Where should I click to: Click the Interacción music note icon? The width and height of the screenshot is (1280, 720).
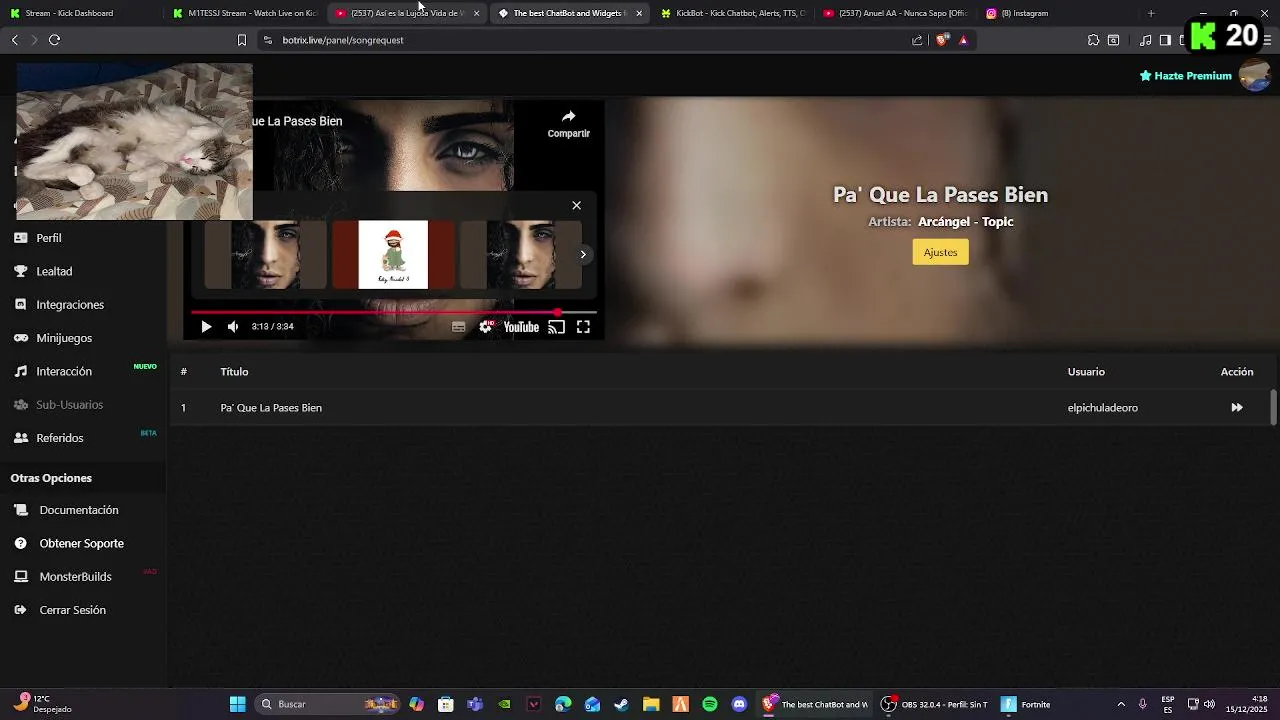click(x=20, y=371)
